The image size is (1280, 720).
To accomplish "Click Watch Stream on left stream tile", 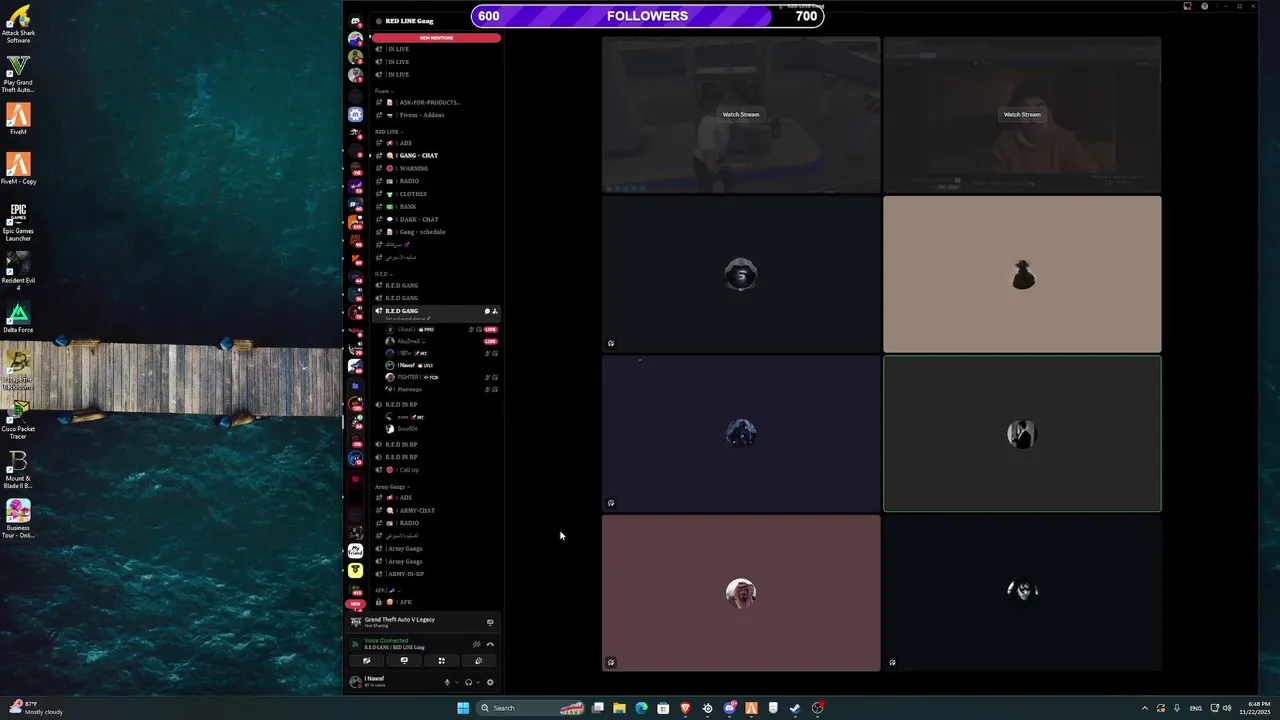I will coord(741,114).
